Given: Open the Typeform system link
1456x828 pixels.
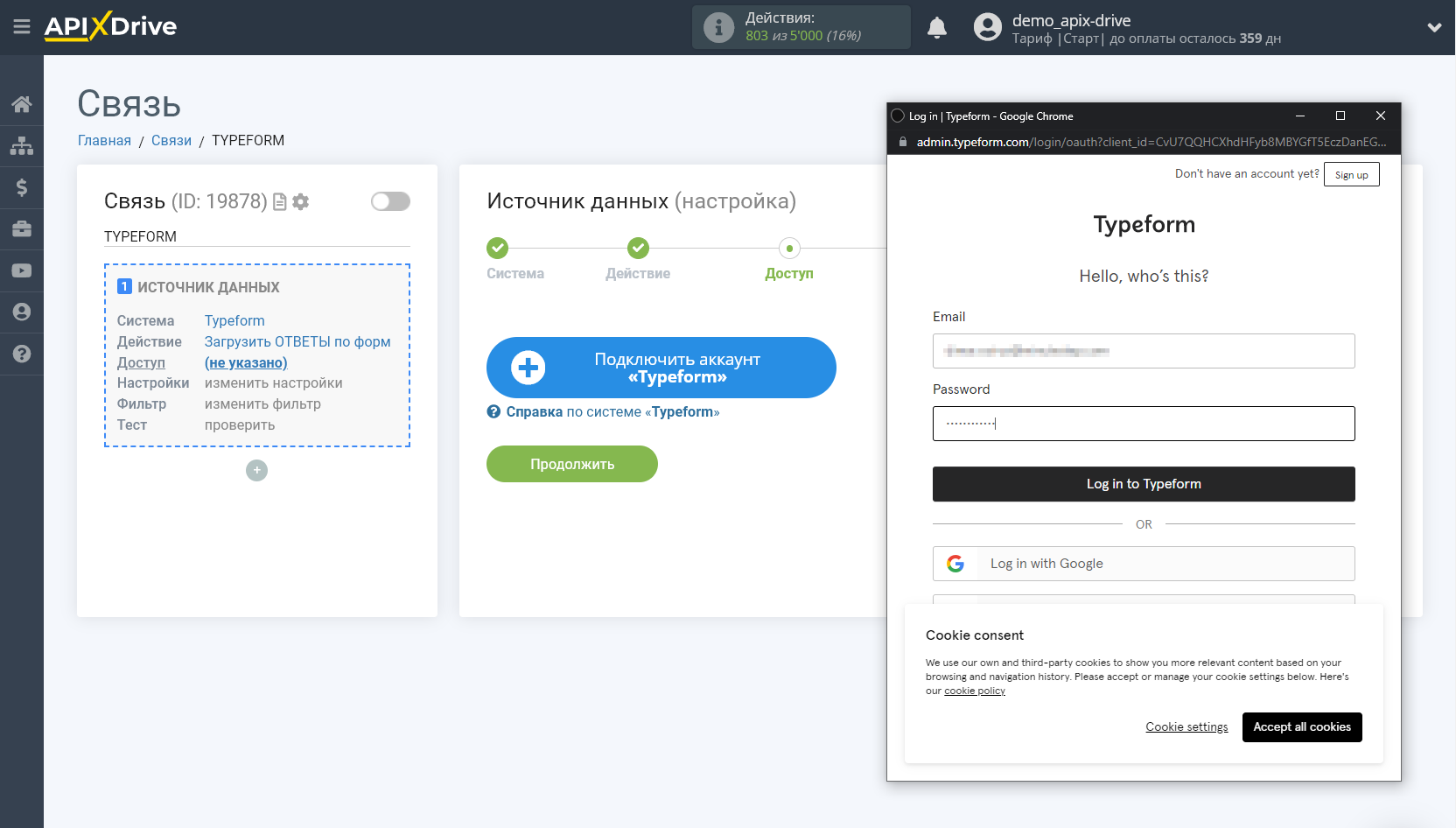Looking at the screenshot, I should click(234, 321).
